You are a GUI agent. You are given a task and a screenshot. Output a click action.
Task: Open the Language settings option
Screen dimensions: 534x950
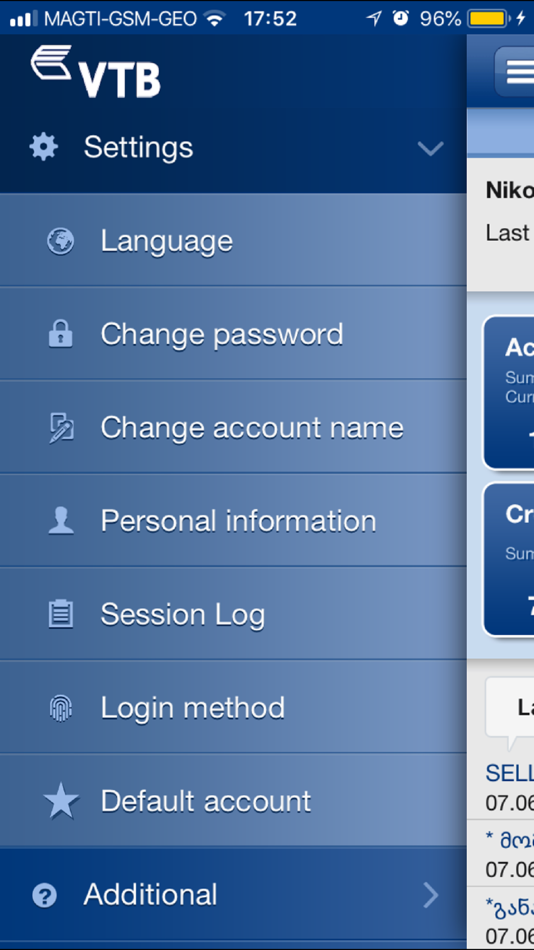pyautogui.click(x=233, y=241)
